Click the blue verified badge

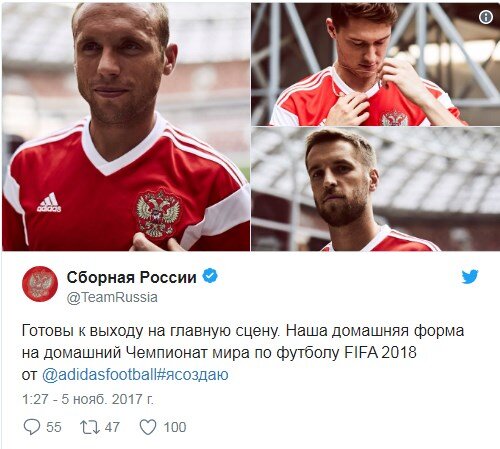tap(210, 276)
